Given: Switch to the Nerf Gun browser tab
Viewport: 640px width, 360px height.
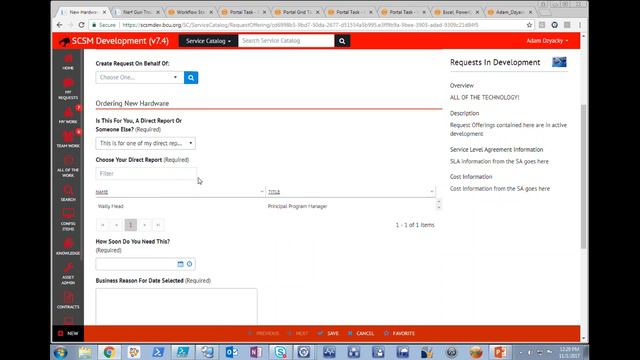Looking at the screenshot, I should (x=137, y=12).
